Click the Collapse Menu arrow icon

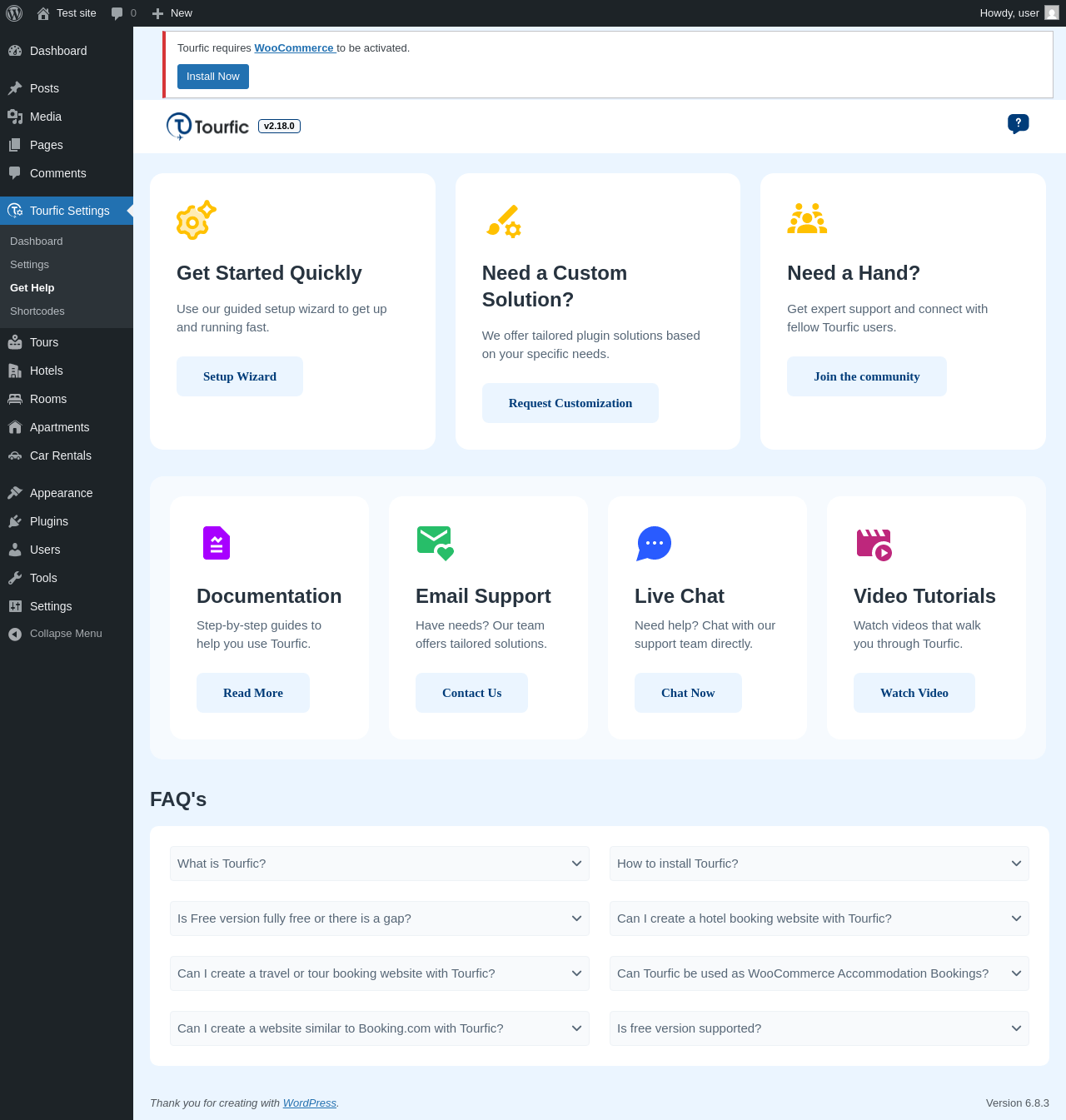tap(15, 634)
